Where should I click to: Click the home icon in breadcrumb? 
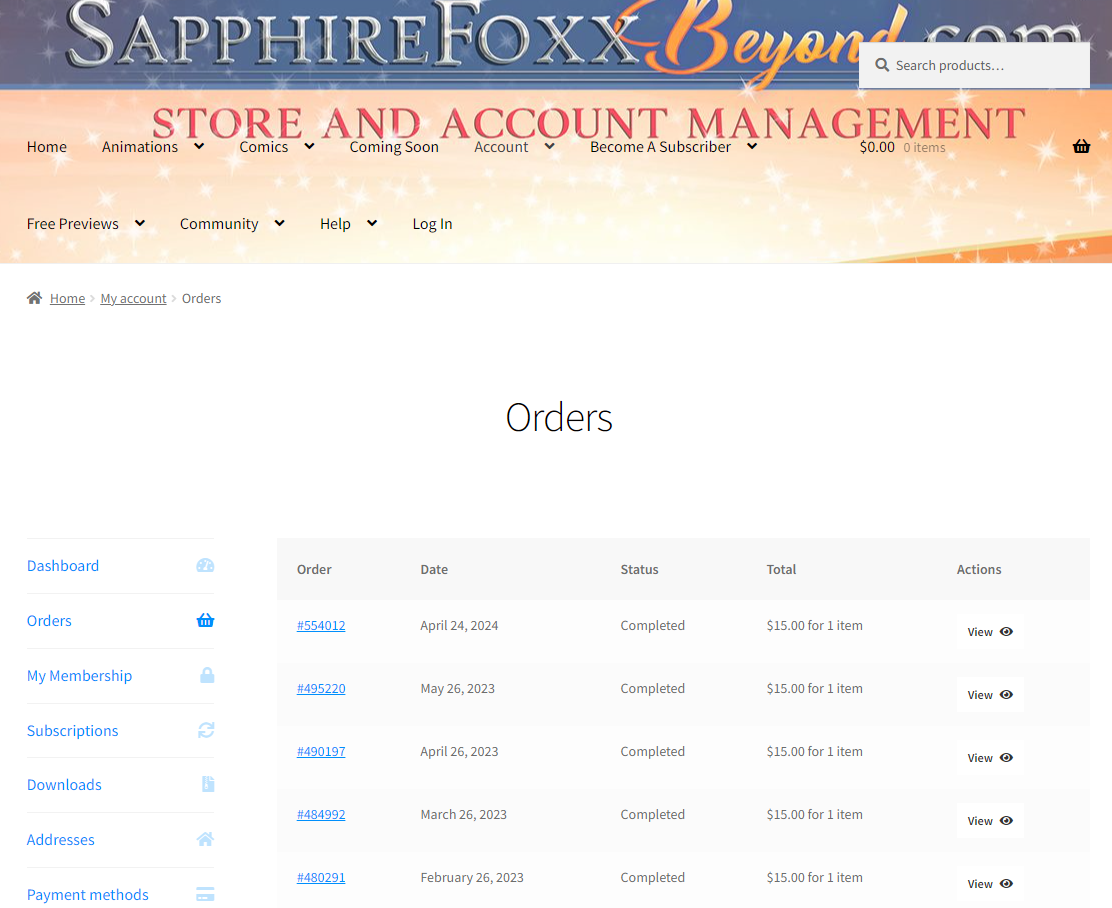(35, 298)
